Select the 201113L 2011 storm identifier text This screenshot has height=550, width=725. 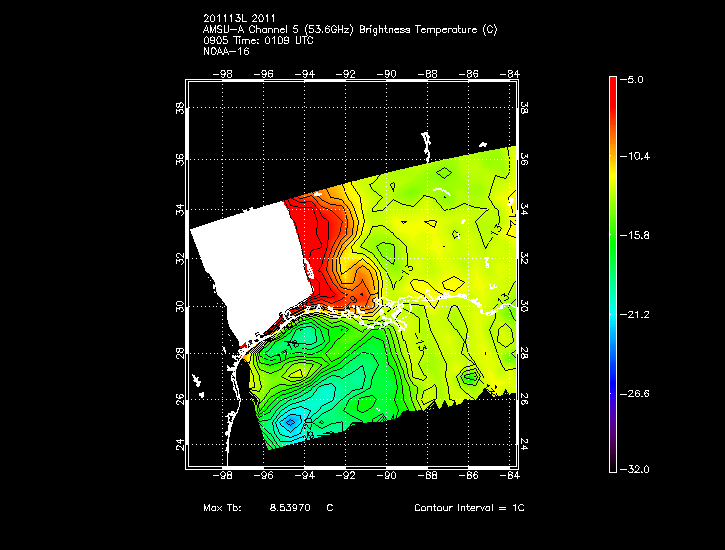(238, 19)
